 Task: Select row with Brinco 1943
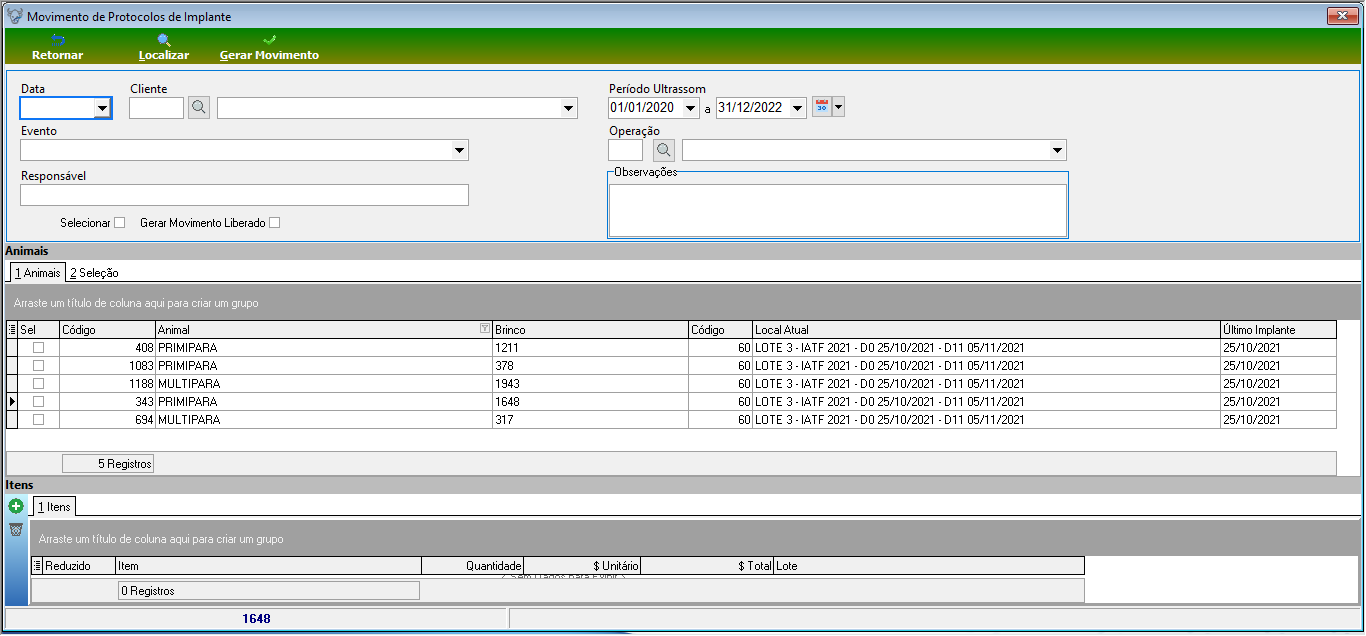(x=671, y=383)
